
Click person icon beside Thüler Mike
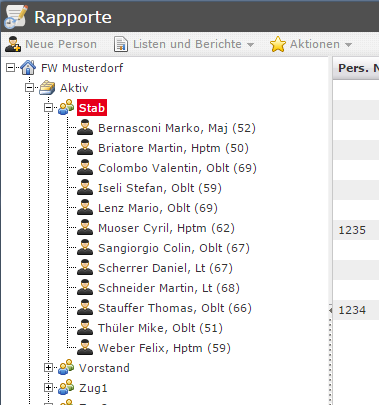point(85,327)
